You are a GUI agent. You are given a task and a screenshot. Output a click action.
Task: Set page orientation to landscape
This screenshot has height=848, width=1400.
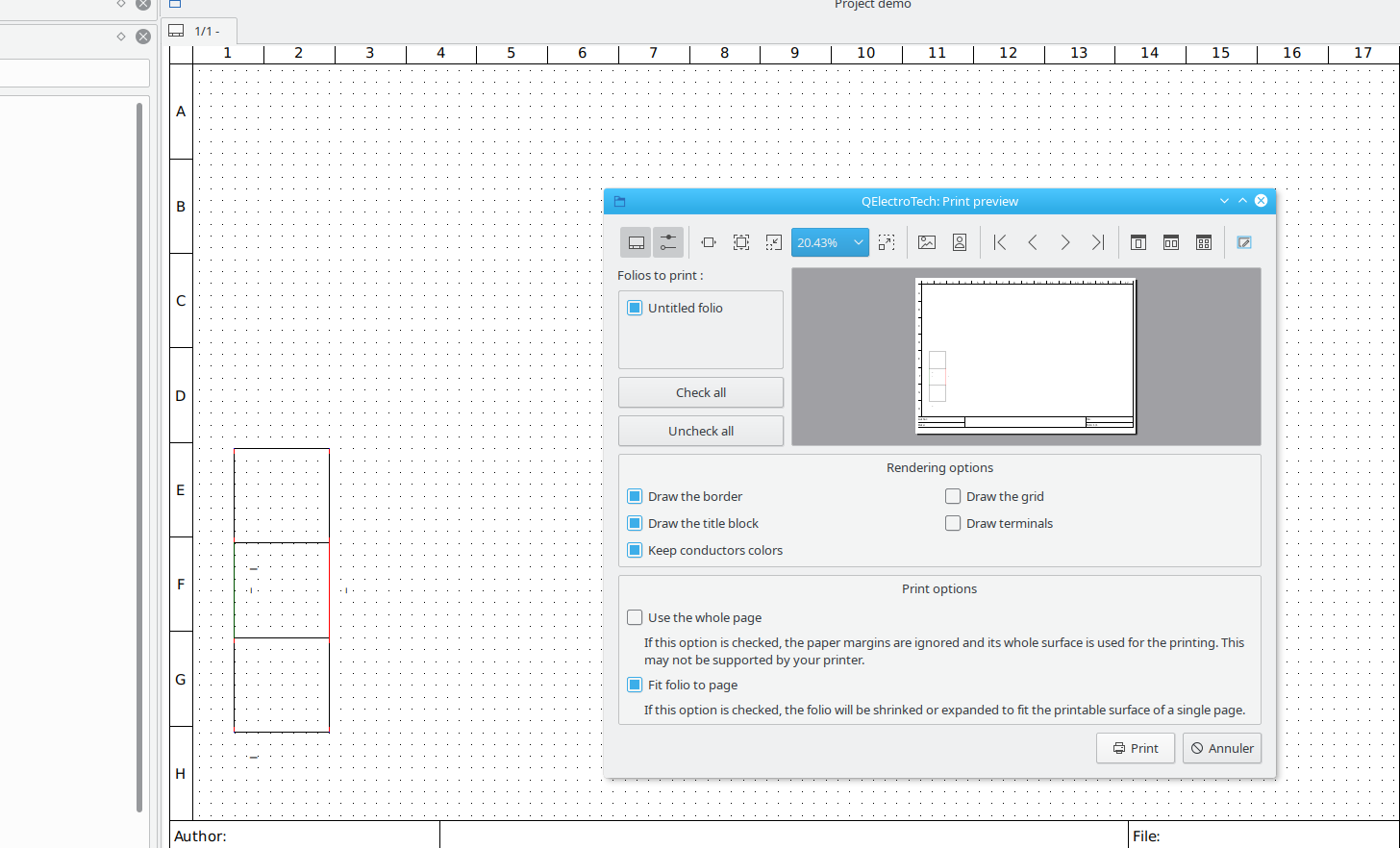927,242
